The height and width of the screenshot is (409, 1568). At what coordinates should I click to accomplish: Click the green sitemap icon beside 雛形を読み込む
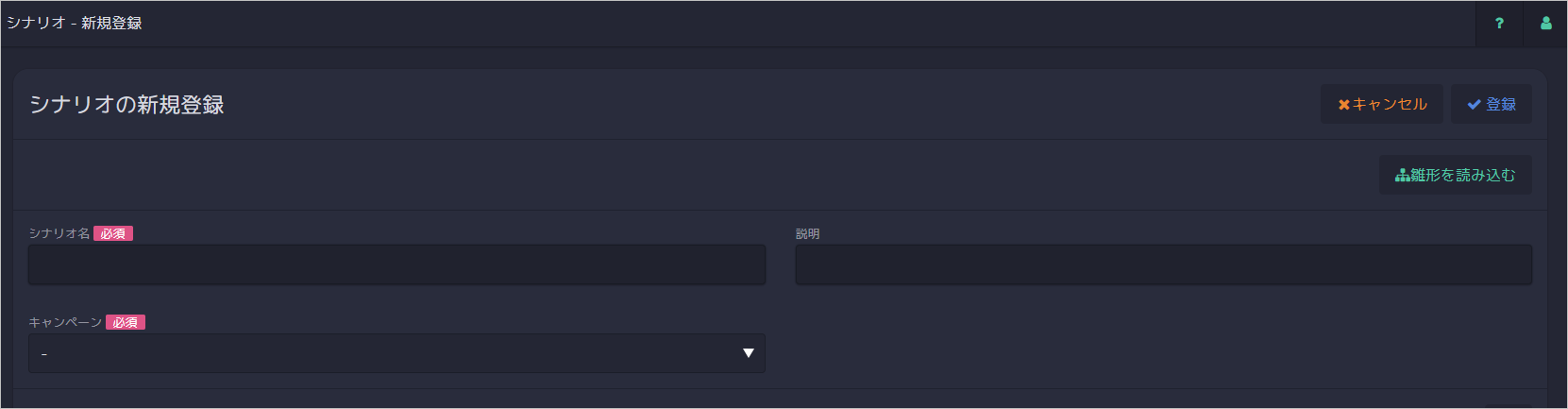[1403, 176]
